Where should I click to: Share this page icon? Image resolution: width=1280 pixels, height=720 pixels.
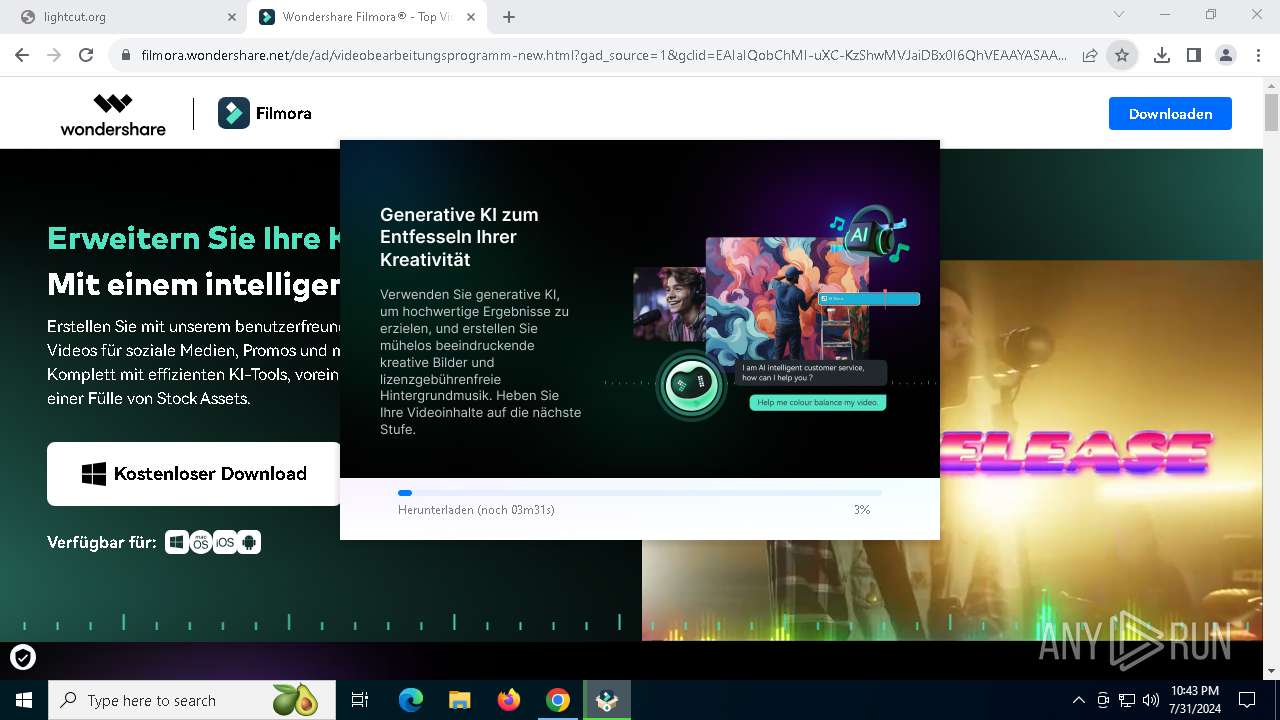tap(1090, 56)
